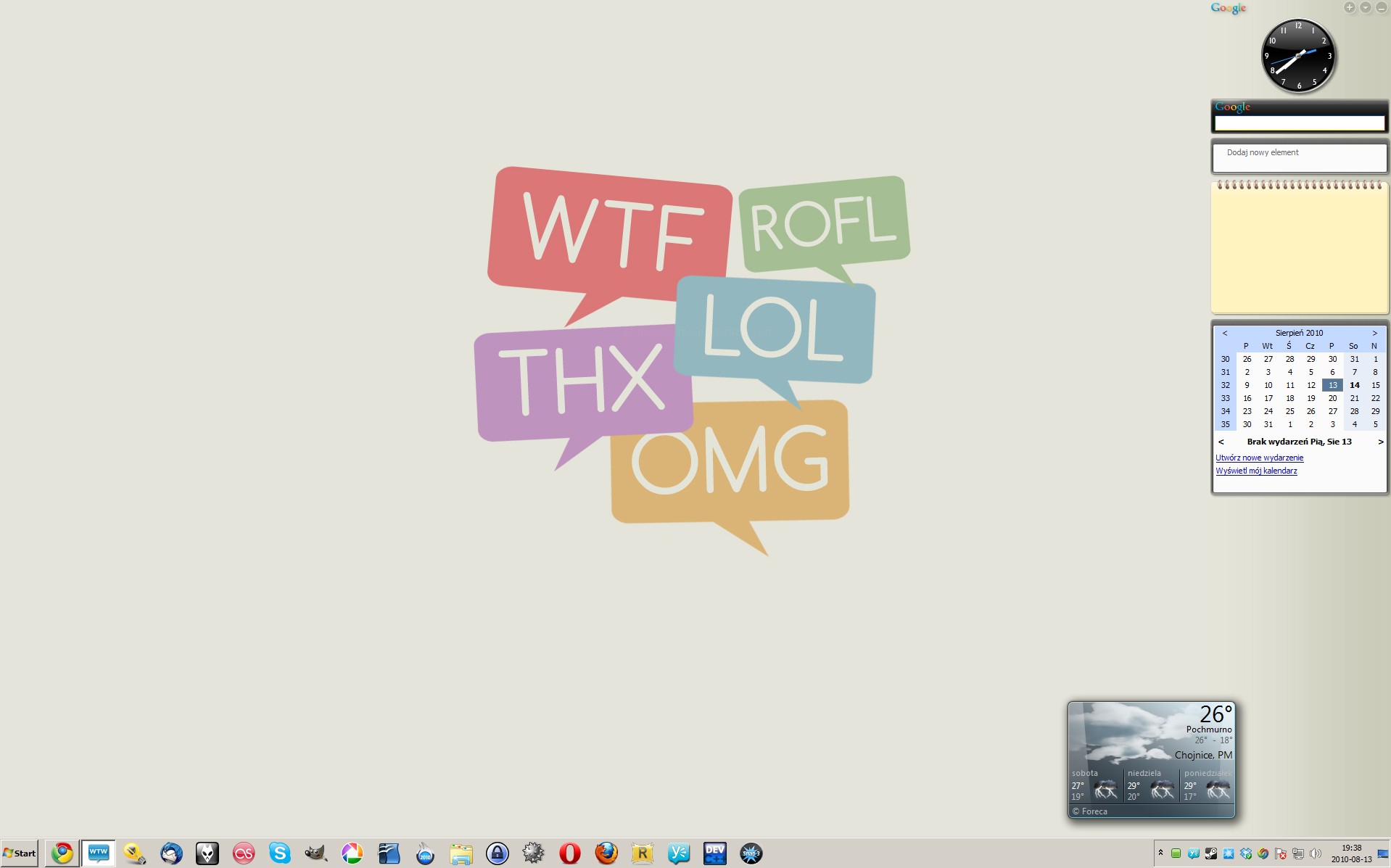The height and width of the screenshot is (868, 1391).
Task: Launch the blue flame 2010 application
Action: [425, 853]
